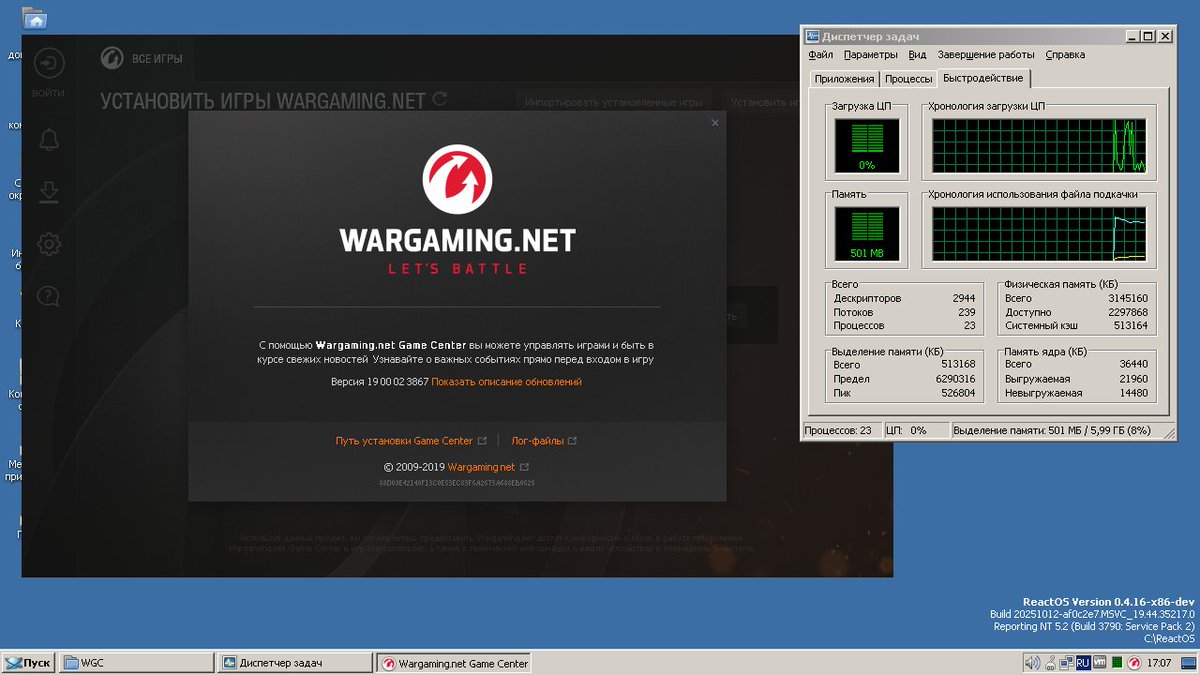Click the green CPU usage tray icon
The width and height of the screenshot is (1200, 675).
click(1116, 662)
